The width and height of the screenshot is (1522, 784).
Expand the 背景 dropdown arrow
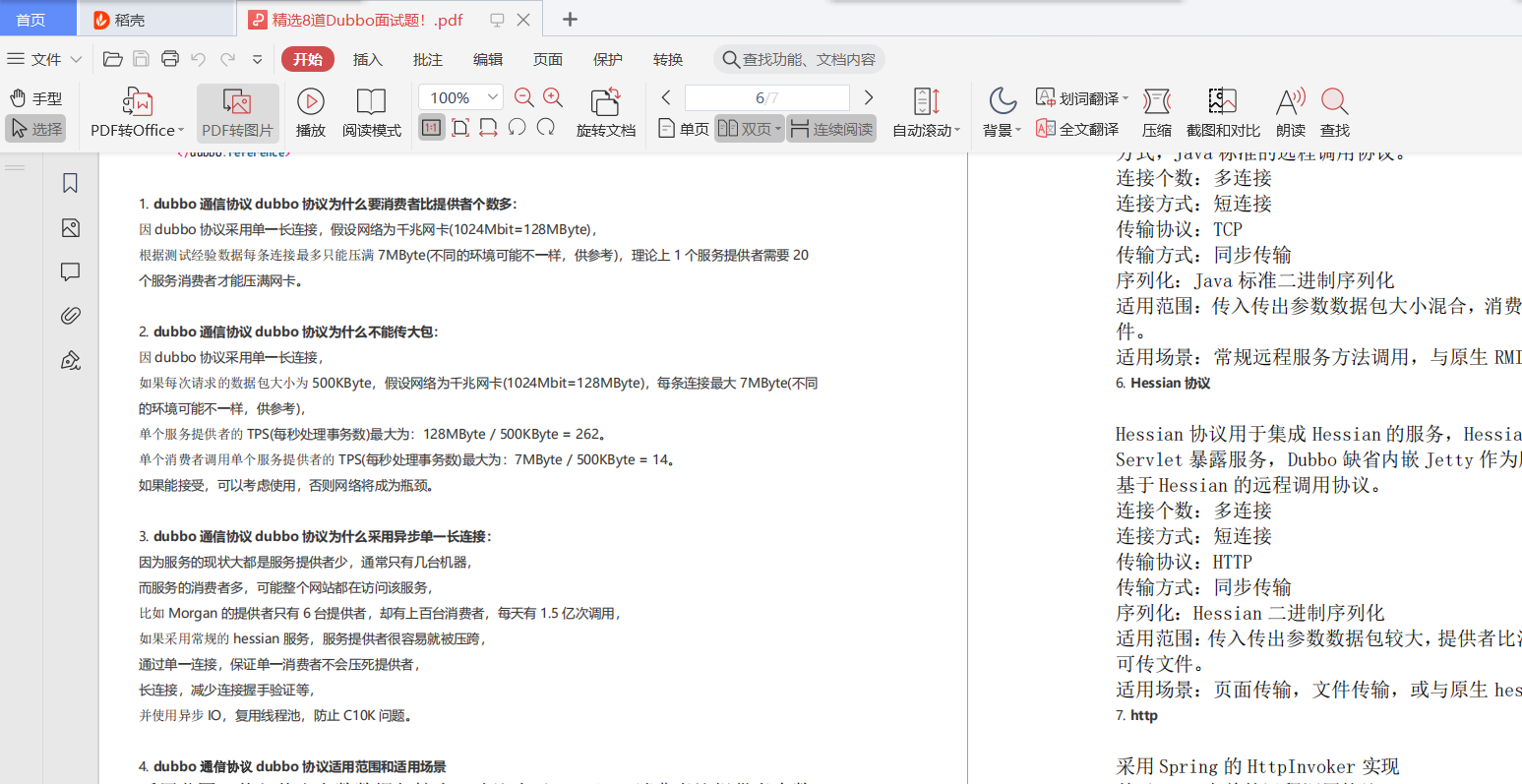(x=1018, y=130)
